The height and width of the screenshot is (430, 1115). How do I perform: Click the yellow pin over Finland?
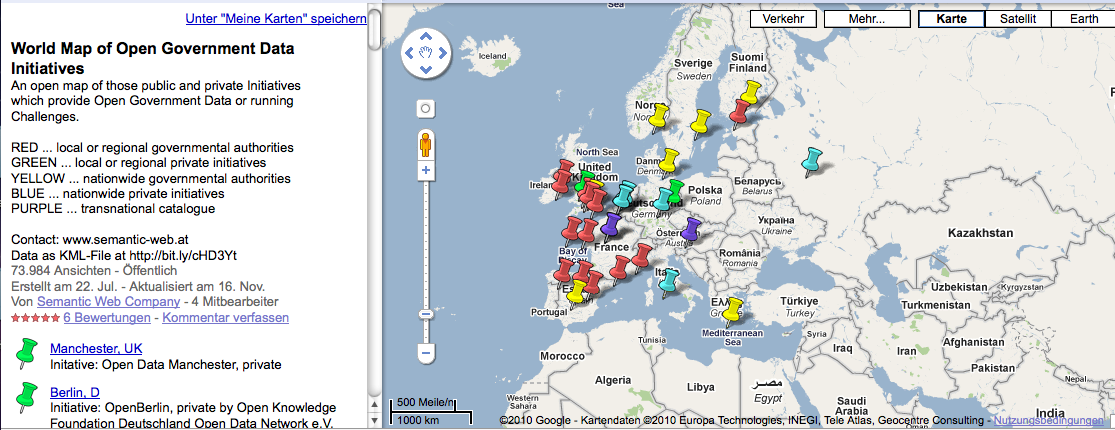click(x=751, y=92)
